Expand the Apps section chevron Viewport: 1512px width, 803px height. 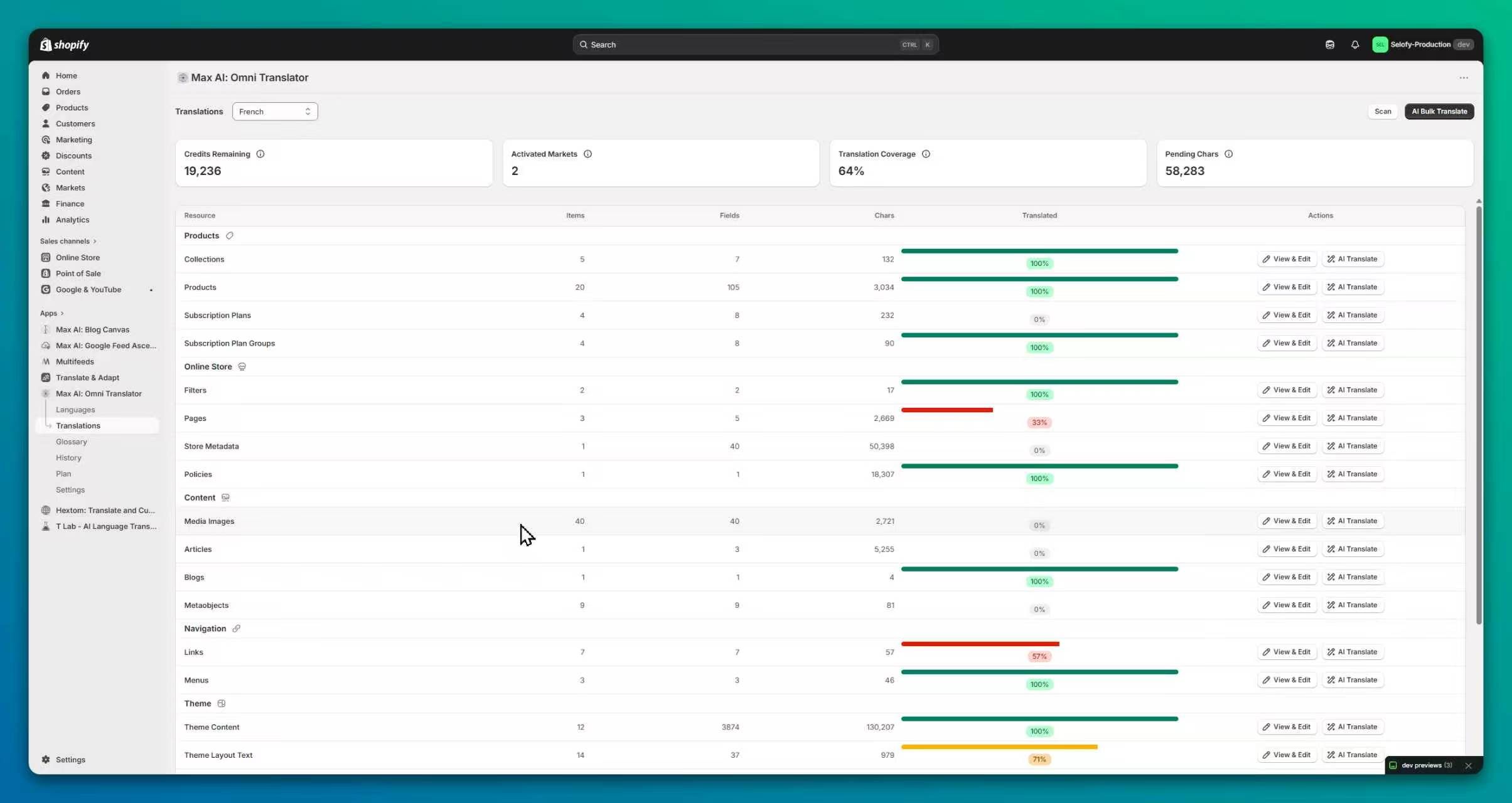(x=62, y=314)
